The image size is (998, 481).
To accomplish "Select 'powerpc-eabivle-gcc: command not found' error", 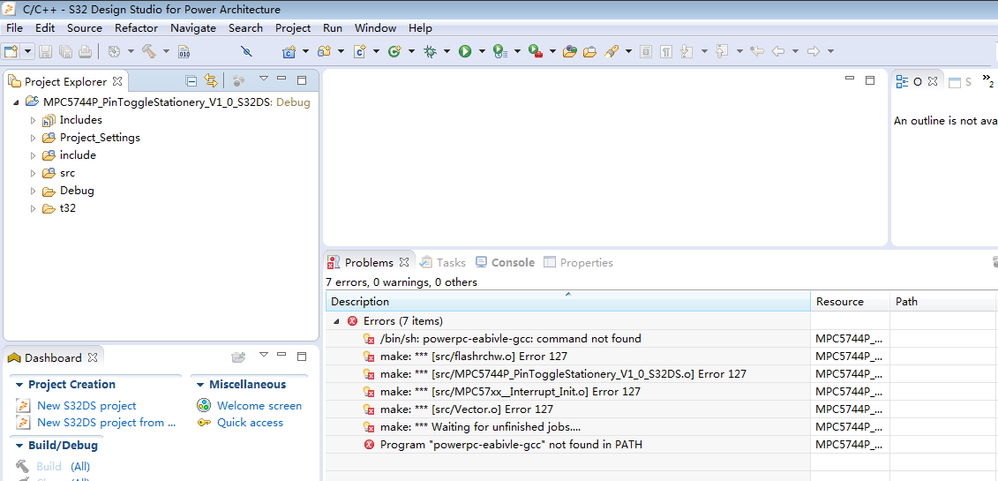I will click(510, 338).
